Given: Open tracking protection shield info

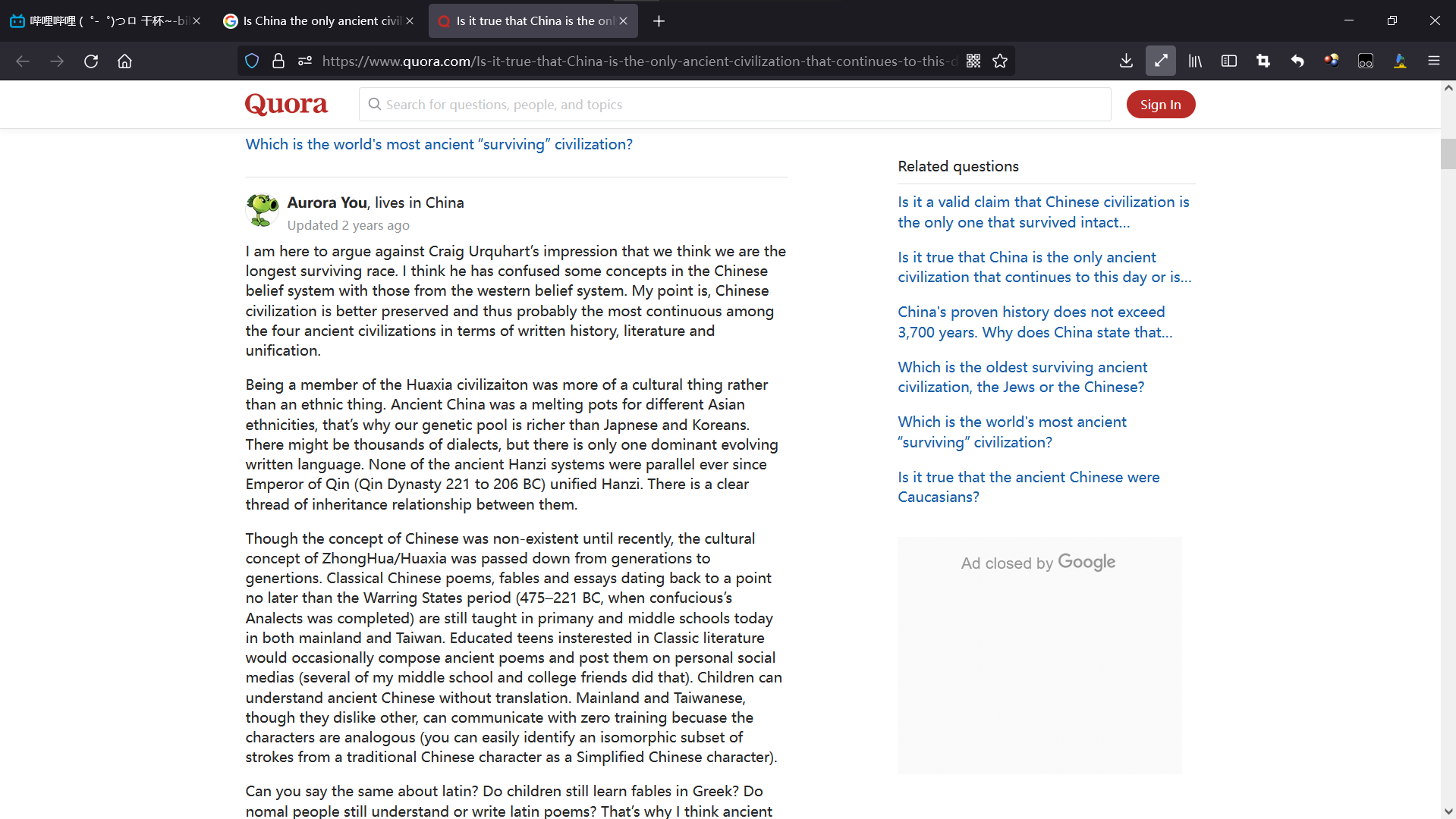Looking at the screenshot, I should point(253,61).
